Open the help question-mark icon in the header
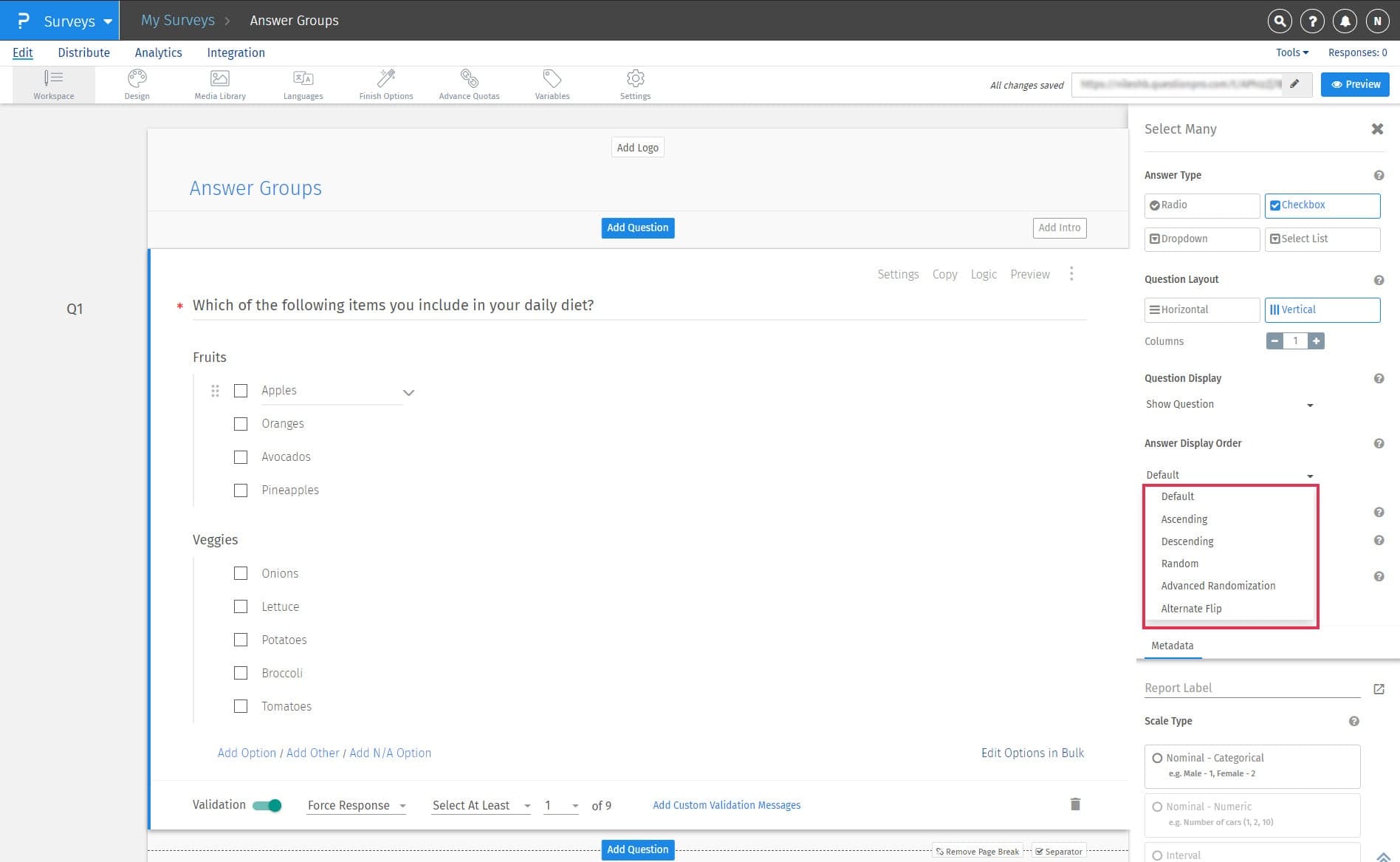Viewport: 1400px width, 862px height. 1312,21
